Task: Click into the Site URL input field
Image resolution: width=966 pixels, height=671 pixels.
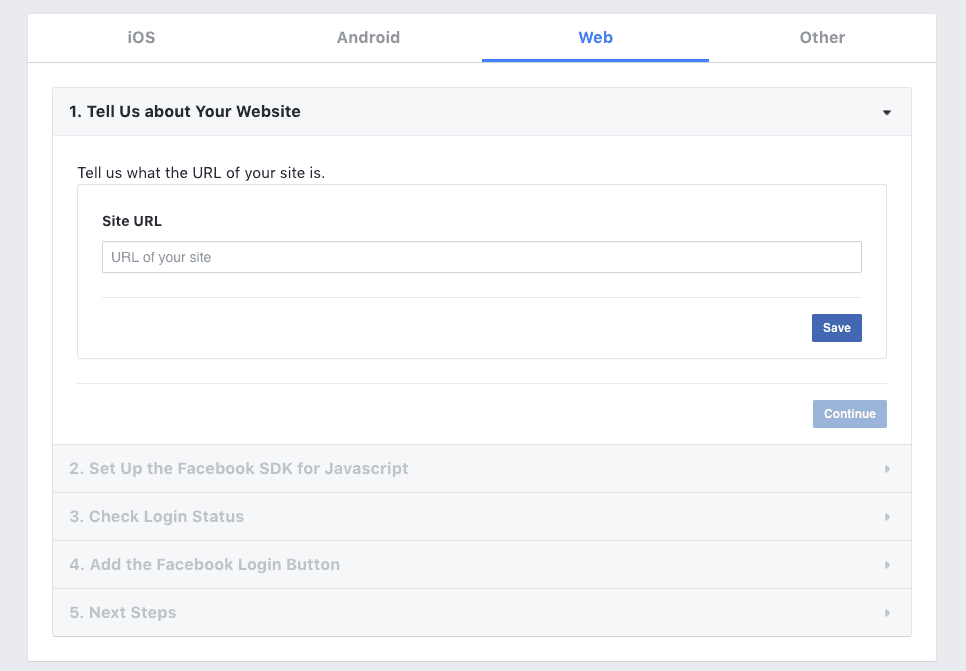Action: [482, 257]
